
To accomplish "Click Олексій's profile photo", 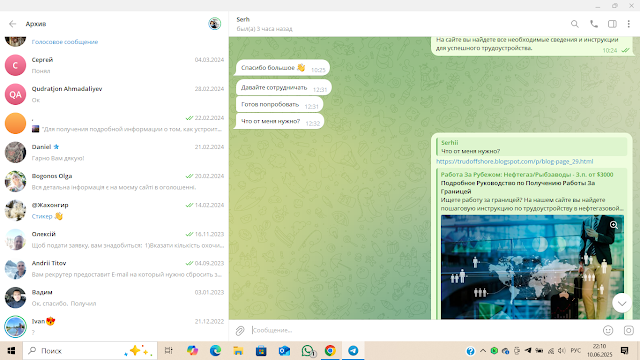I will (x=16, y=240).
